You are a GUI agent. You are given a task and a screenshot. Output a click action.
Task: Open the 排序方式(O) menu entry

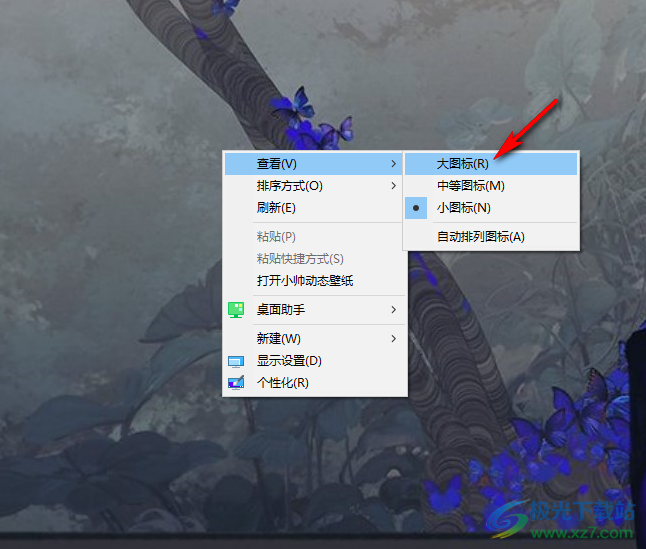click(314, 186)
